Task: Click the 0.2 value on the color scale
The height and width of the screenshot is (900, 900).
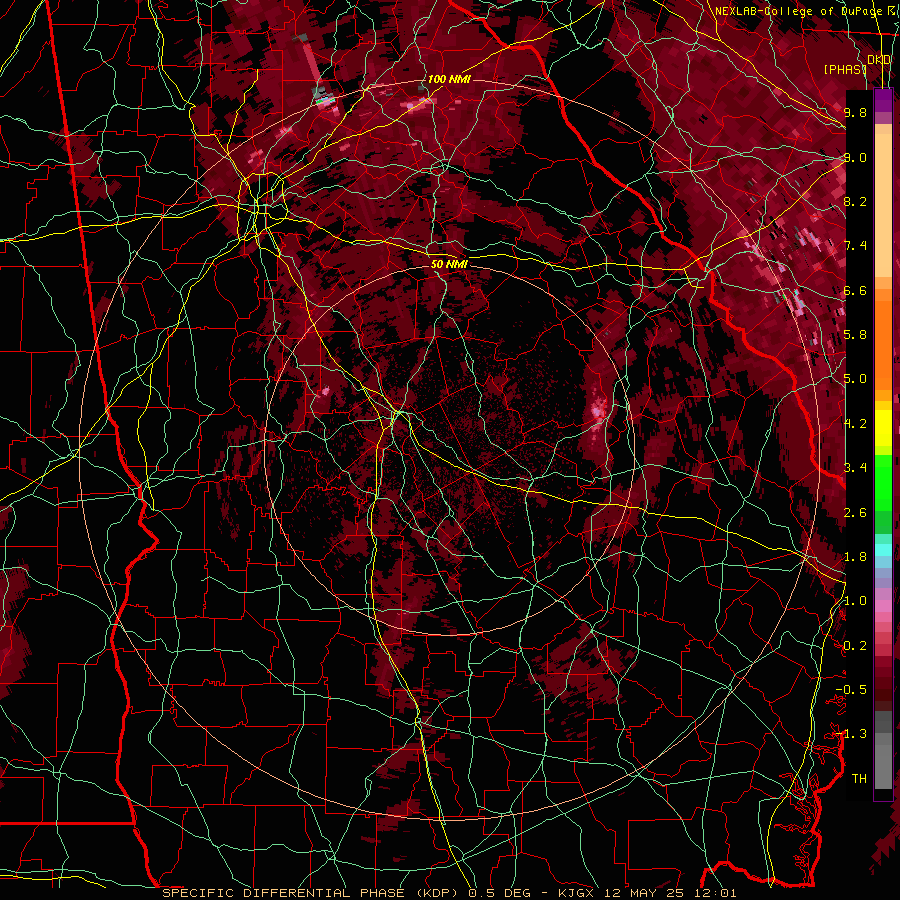Action: pyautogui.click(x=855, y=646)
